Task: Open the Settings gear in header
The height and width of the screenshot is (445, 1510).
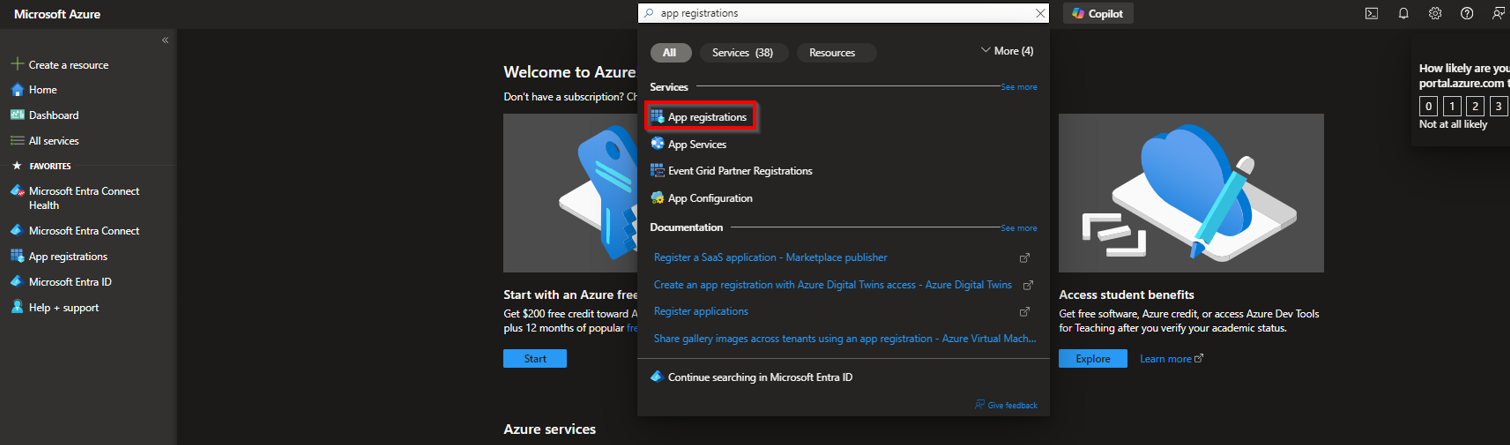Action: pos(1435,14)
